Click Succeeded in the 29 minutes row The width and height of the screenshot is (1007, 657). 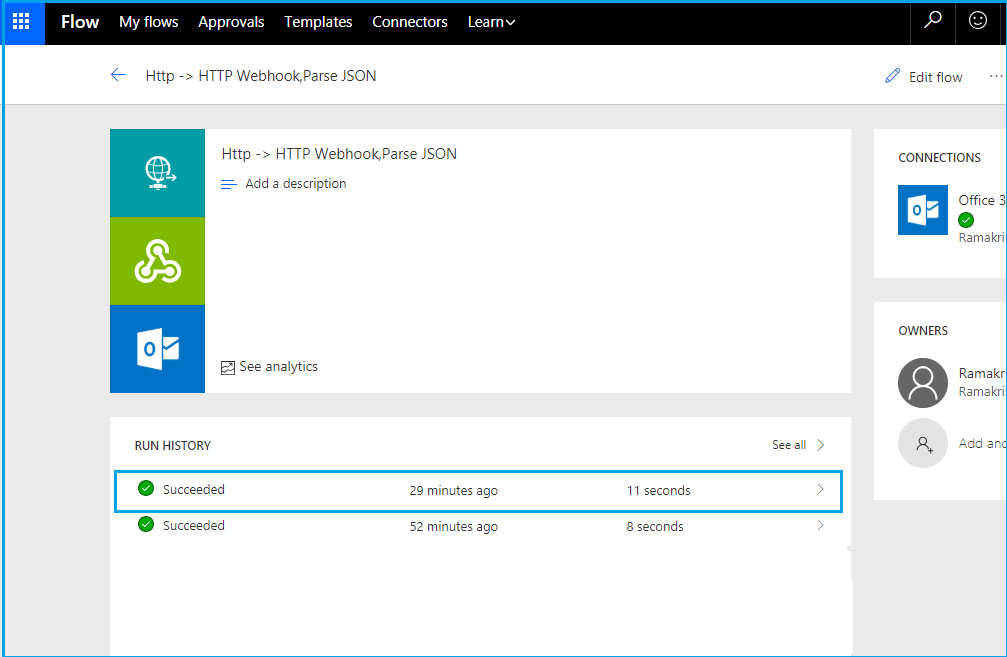click(194, 489)
